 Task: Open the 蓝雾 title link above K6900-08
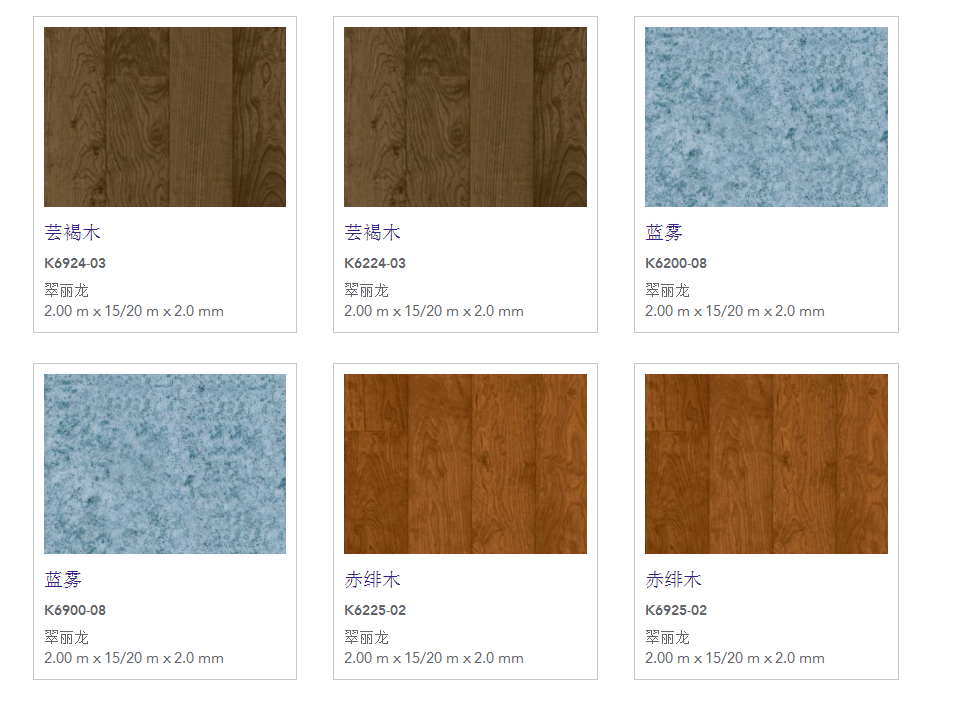point(63,580)
